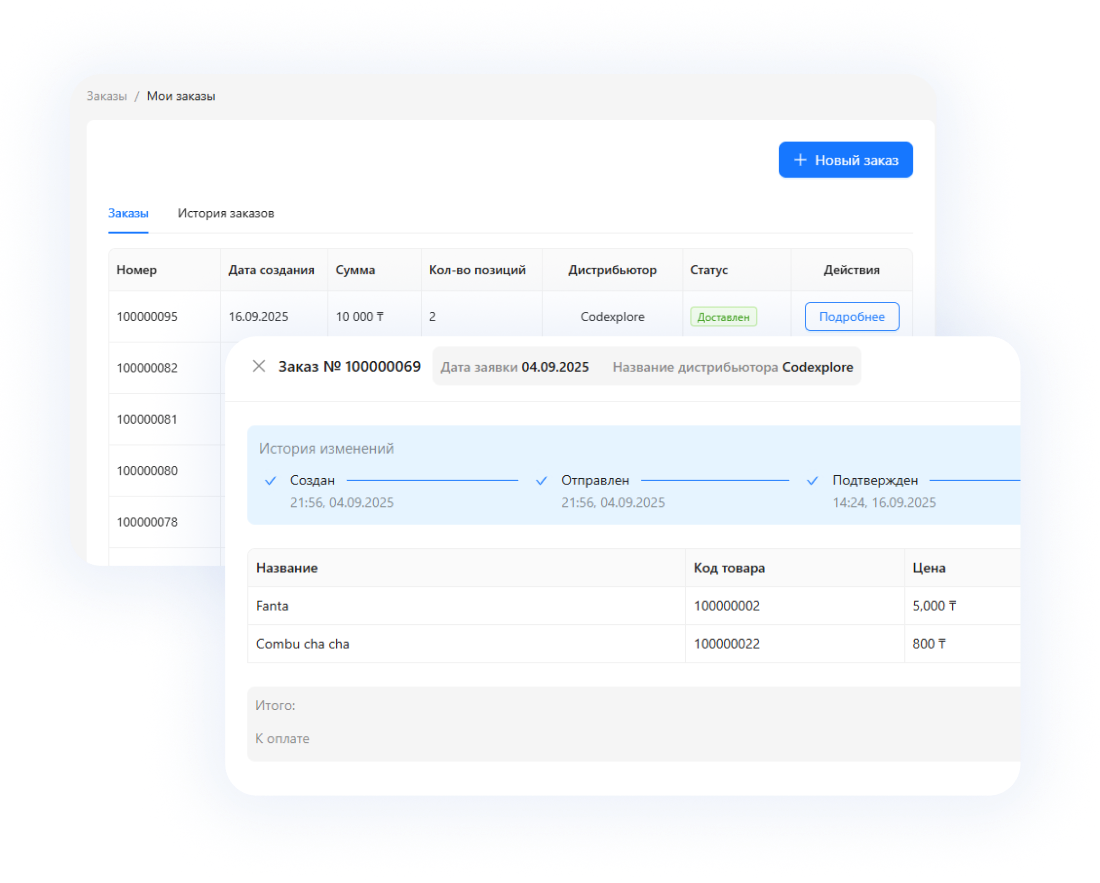Switch to the История заказов tab
This screenshot has width=1100, height=883.
point(226,213)
